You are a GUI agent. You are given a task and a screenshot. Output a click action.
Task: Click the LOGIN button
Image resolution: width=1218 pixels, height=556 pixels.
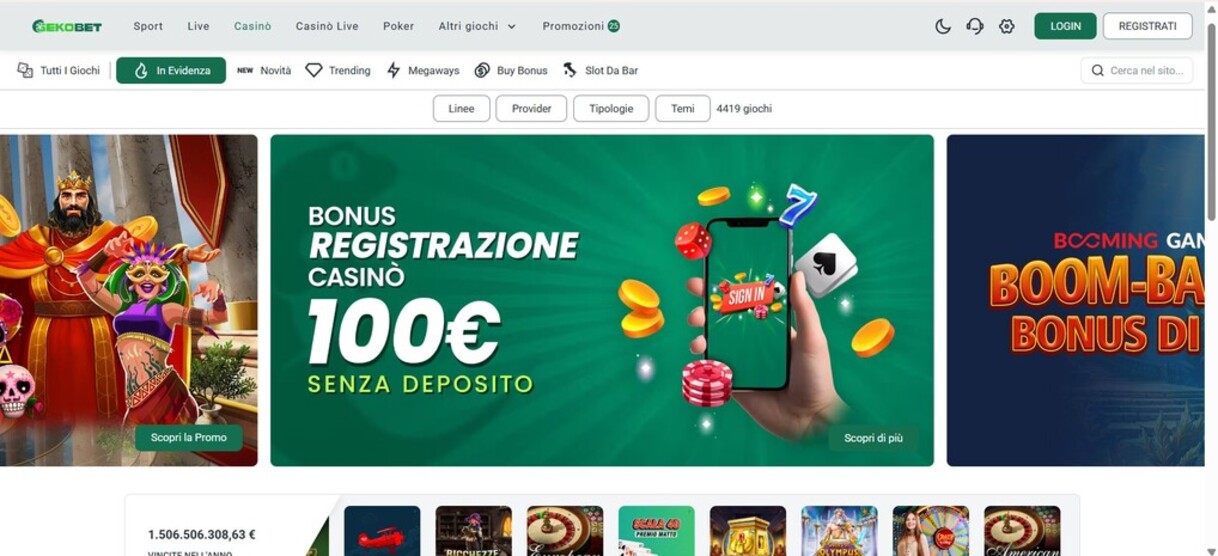(1065, 26)
